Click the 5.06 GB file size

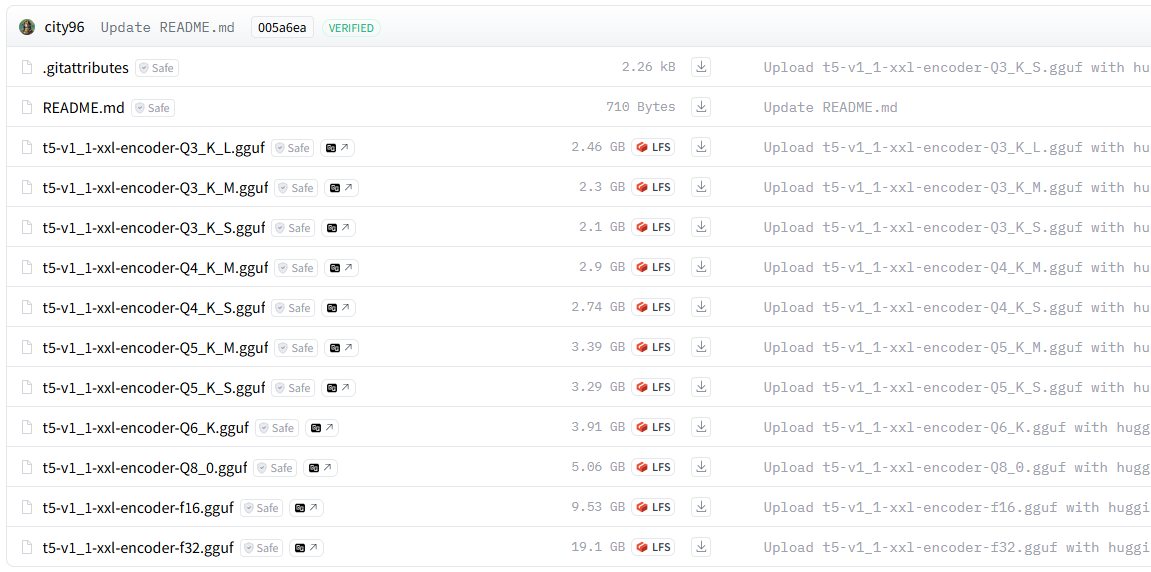598,467
